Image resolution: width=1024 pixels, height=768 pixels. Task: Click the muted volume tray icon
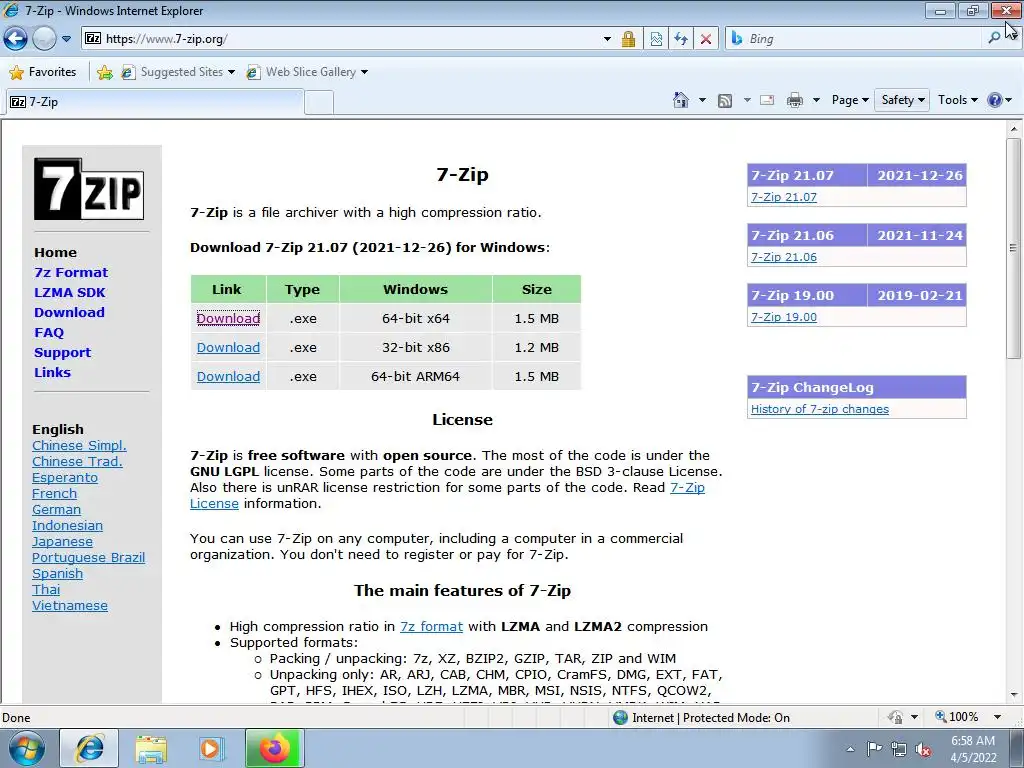click(923, 749)
